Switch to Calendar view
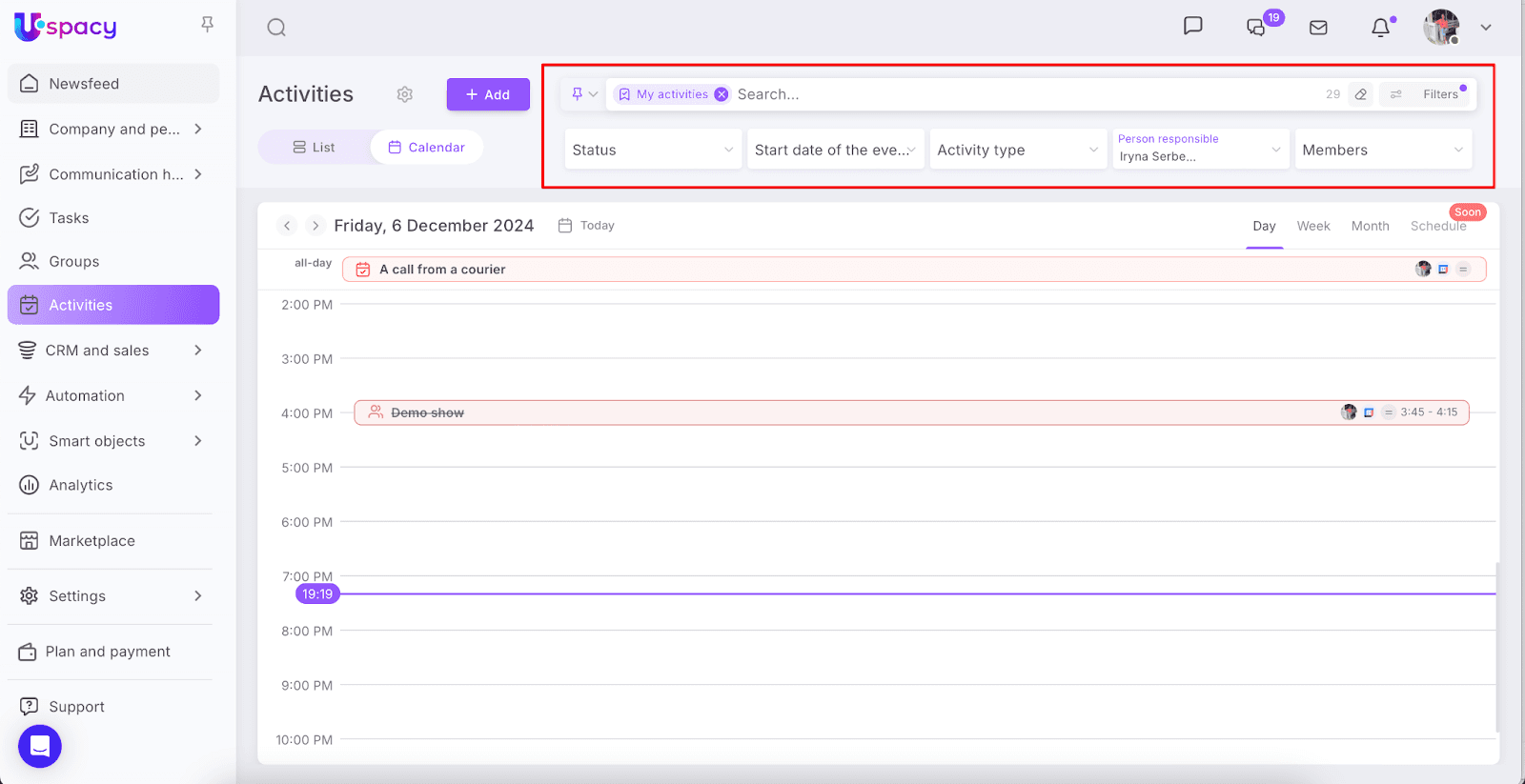This screenshot has height=784, width=1525. pos(427,148)
